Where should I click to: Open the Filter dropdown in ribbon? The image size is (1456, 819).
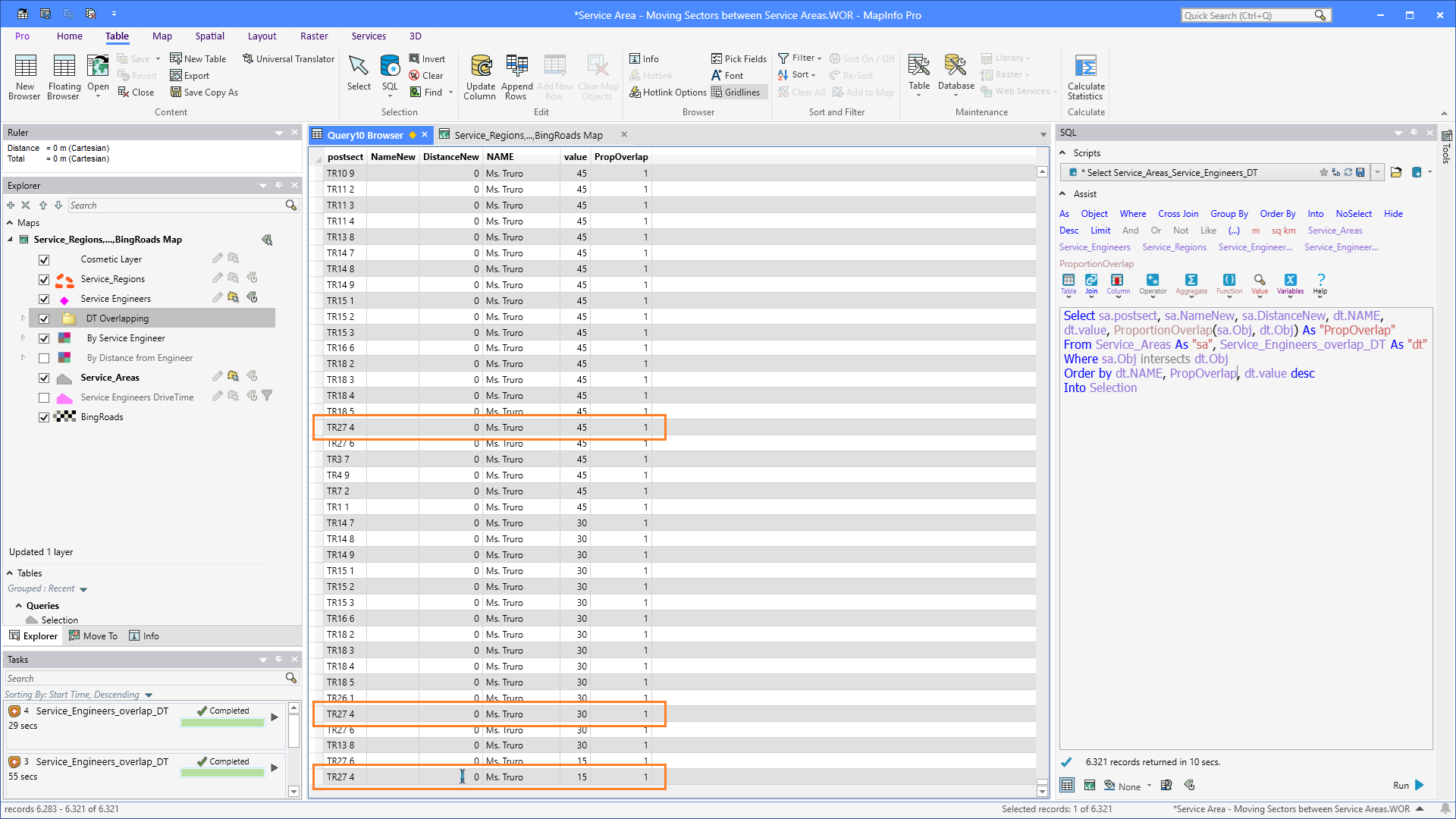click(800, 58)
